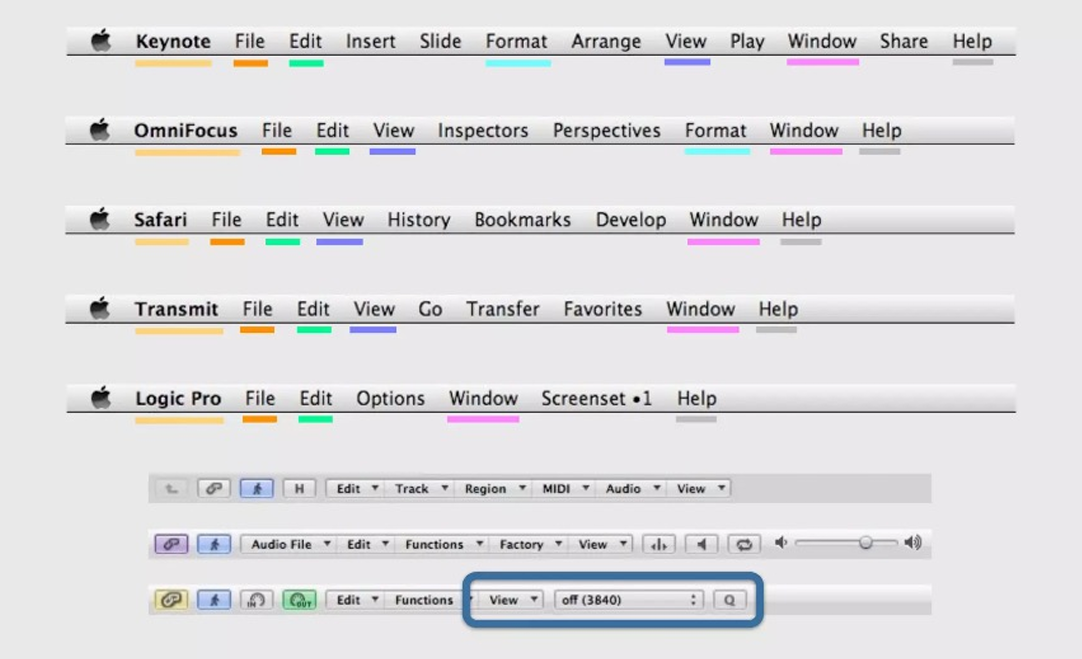
Task: Open the Functions dropdown next to Factory
Action: pos(442,544)
